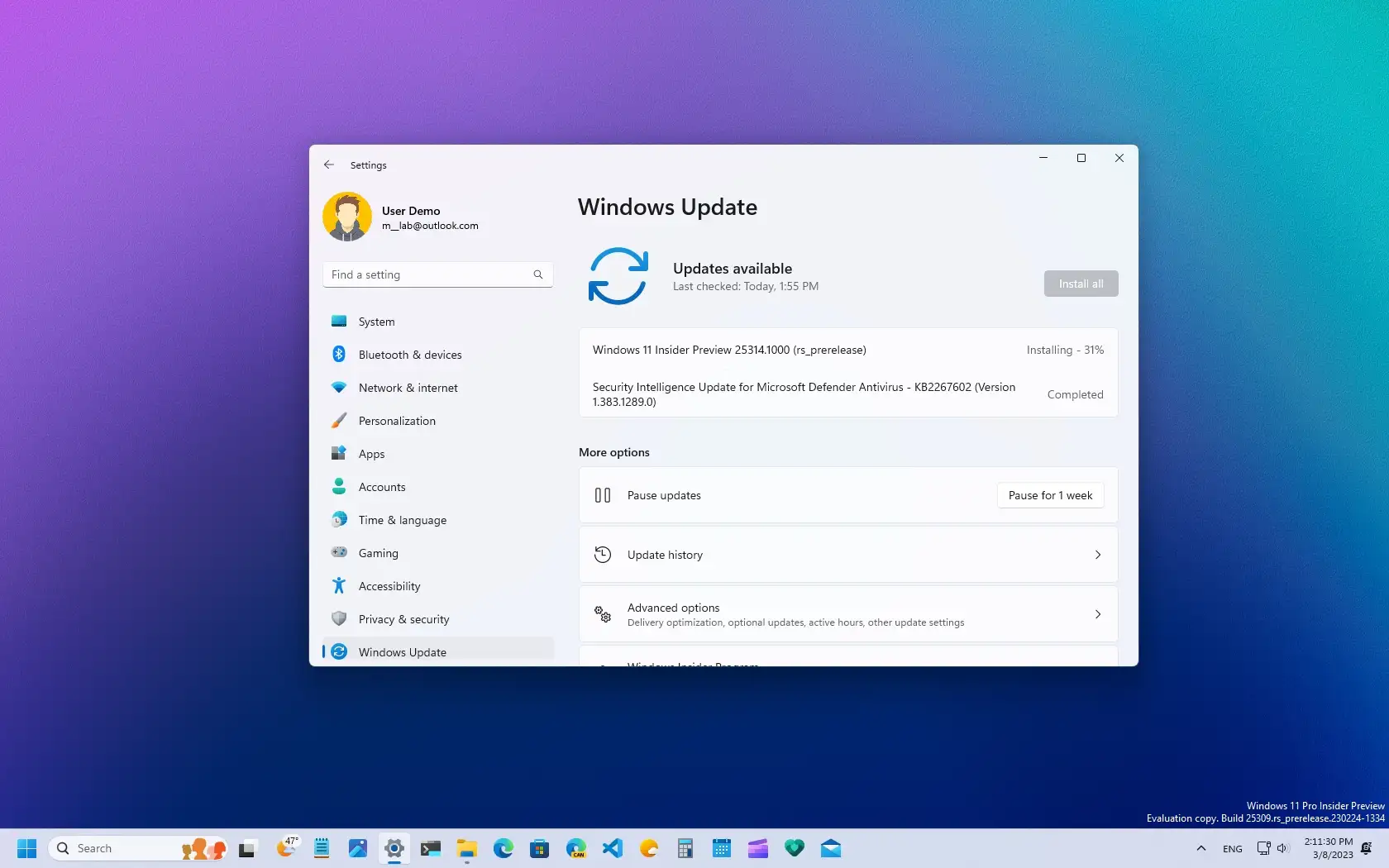Click the Installing - 31% status text
Viewport: 1389px width, 868px height.
click(1065, 350)
